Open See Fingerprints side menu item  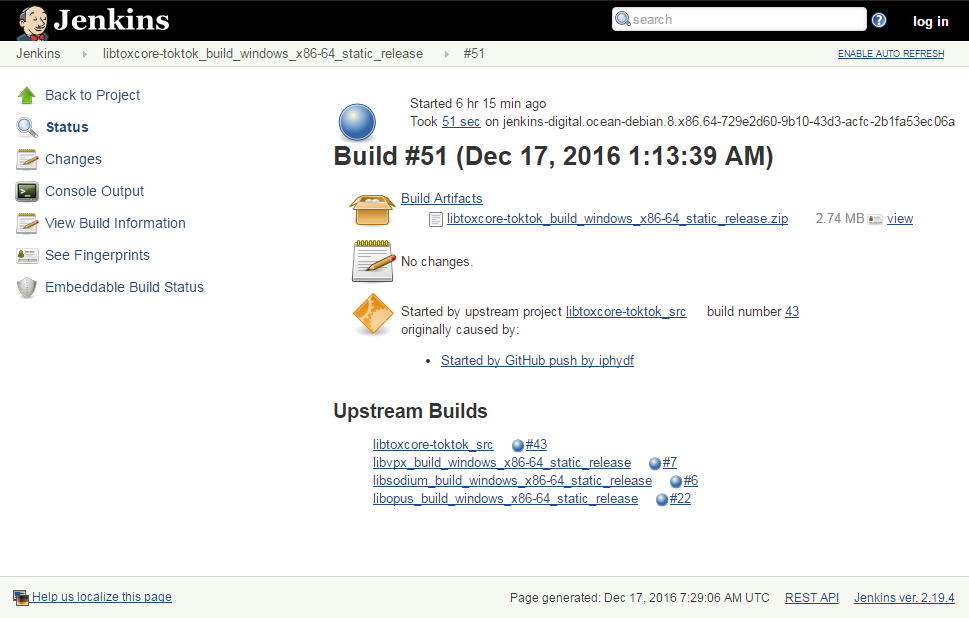(97, 256)
